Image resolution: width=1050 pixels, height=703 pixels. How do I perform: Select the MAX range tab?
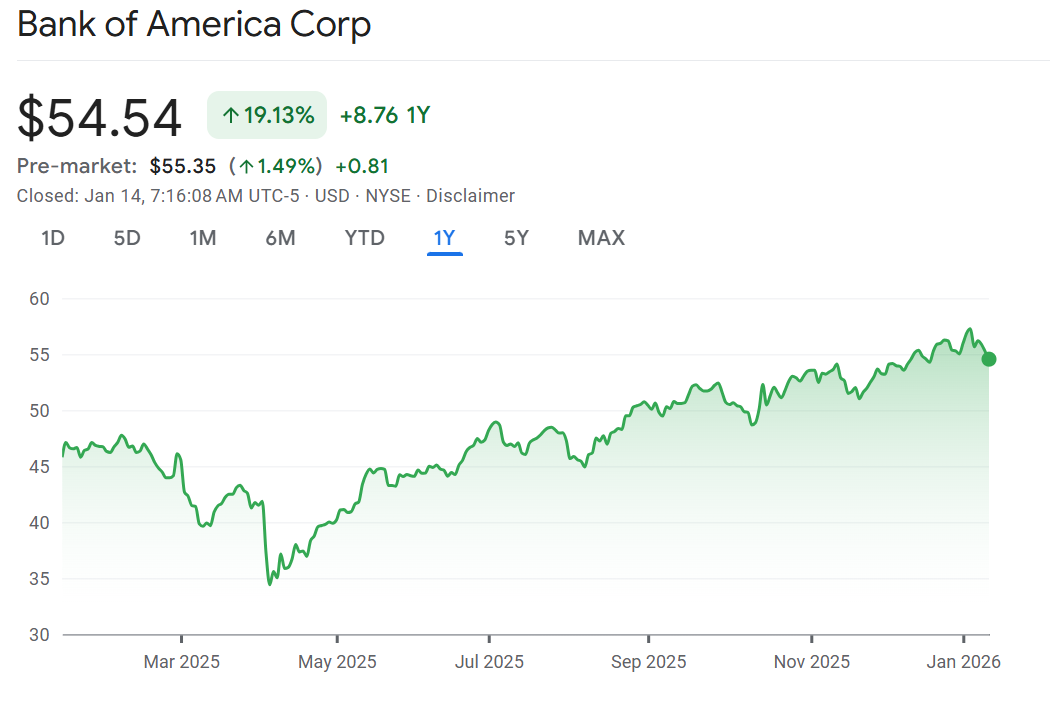pos(601,238)
